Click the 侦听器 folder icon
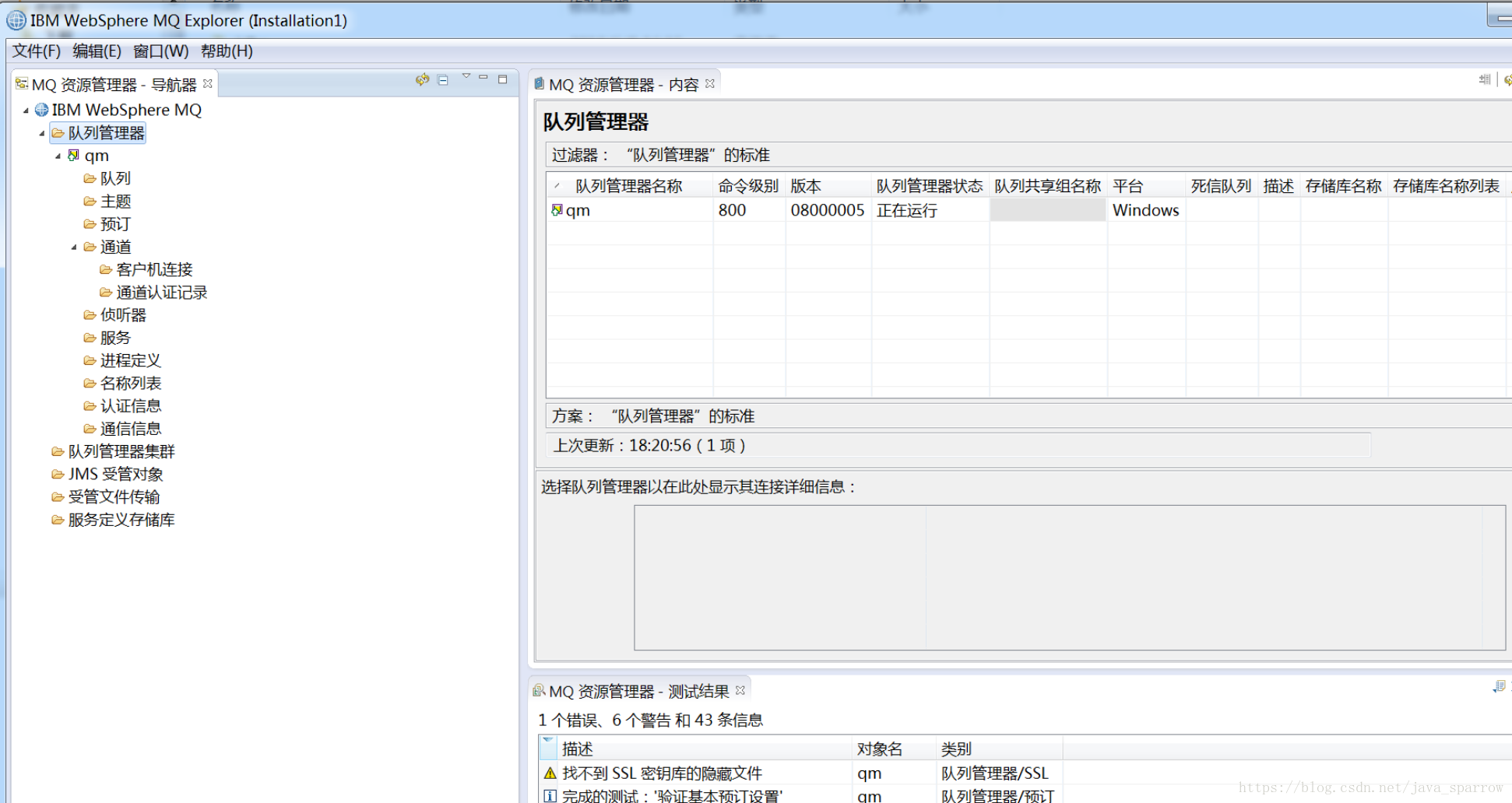The image size is (1512, 803). click(x=90, y=315)
